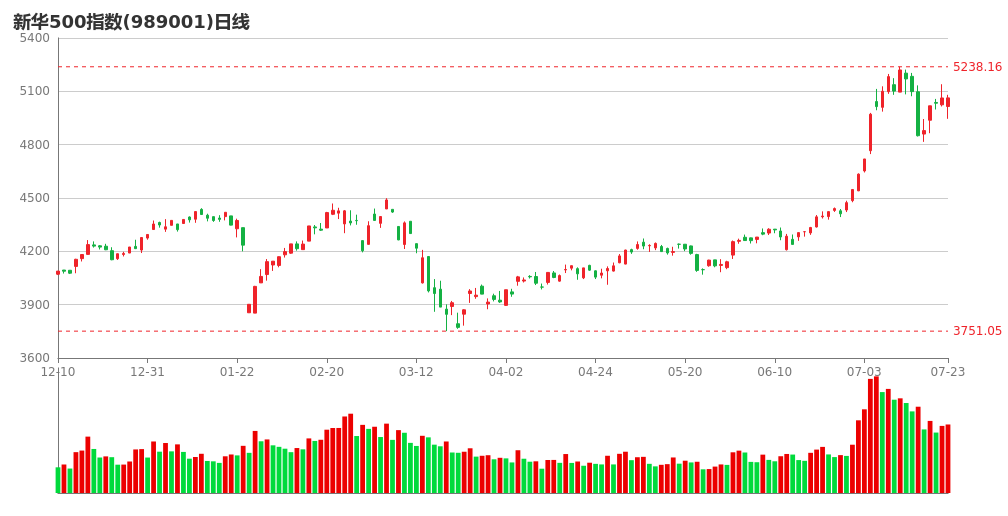Click the 03-12 date label

click(416, 372)
